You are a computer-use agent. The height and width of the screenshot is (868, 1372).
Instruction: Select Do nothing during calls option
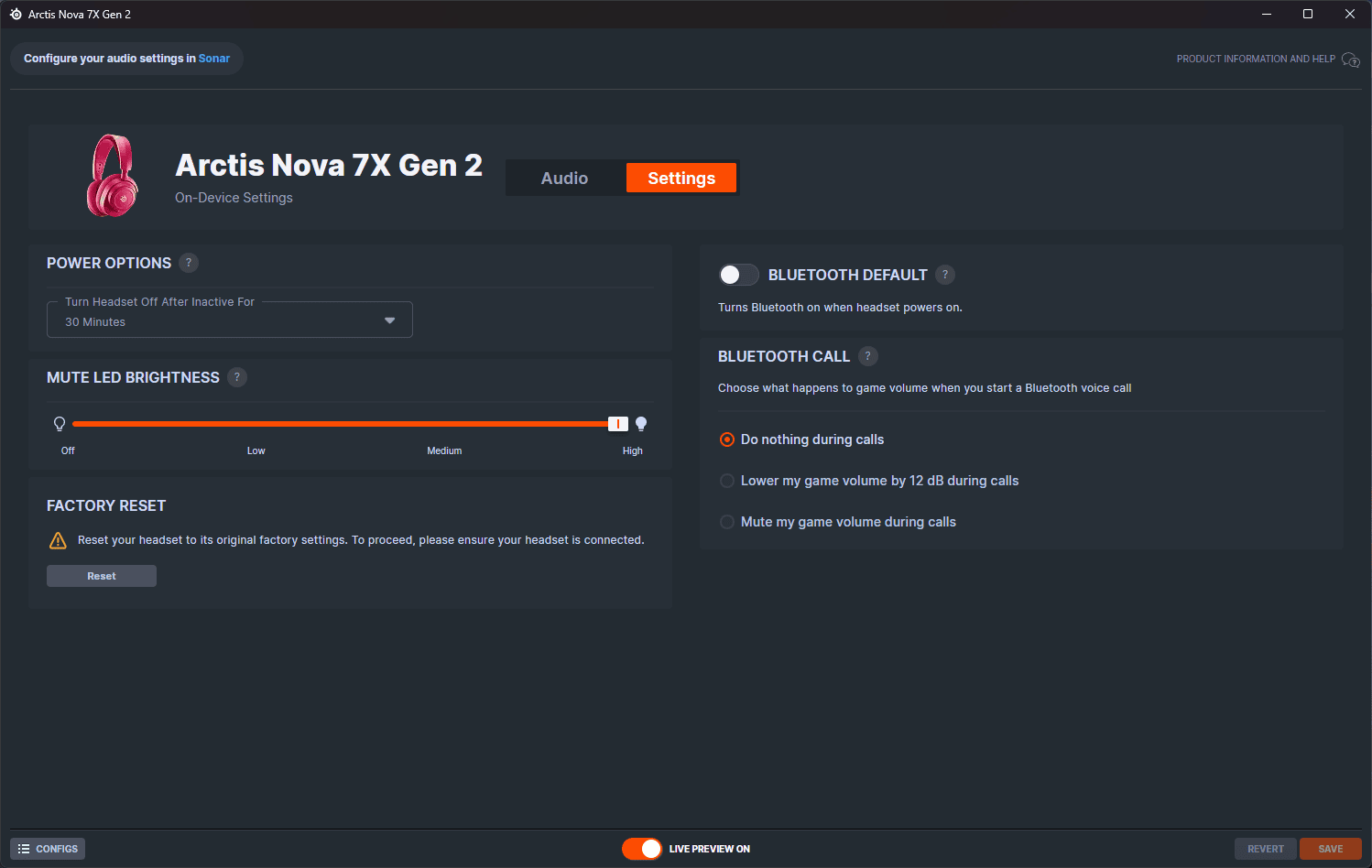point(727,439)
